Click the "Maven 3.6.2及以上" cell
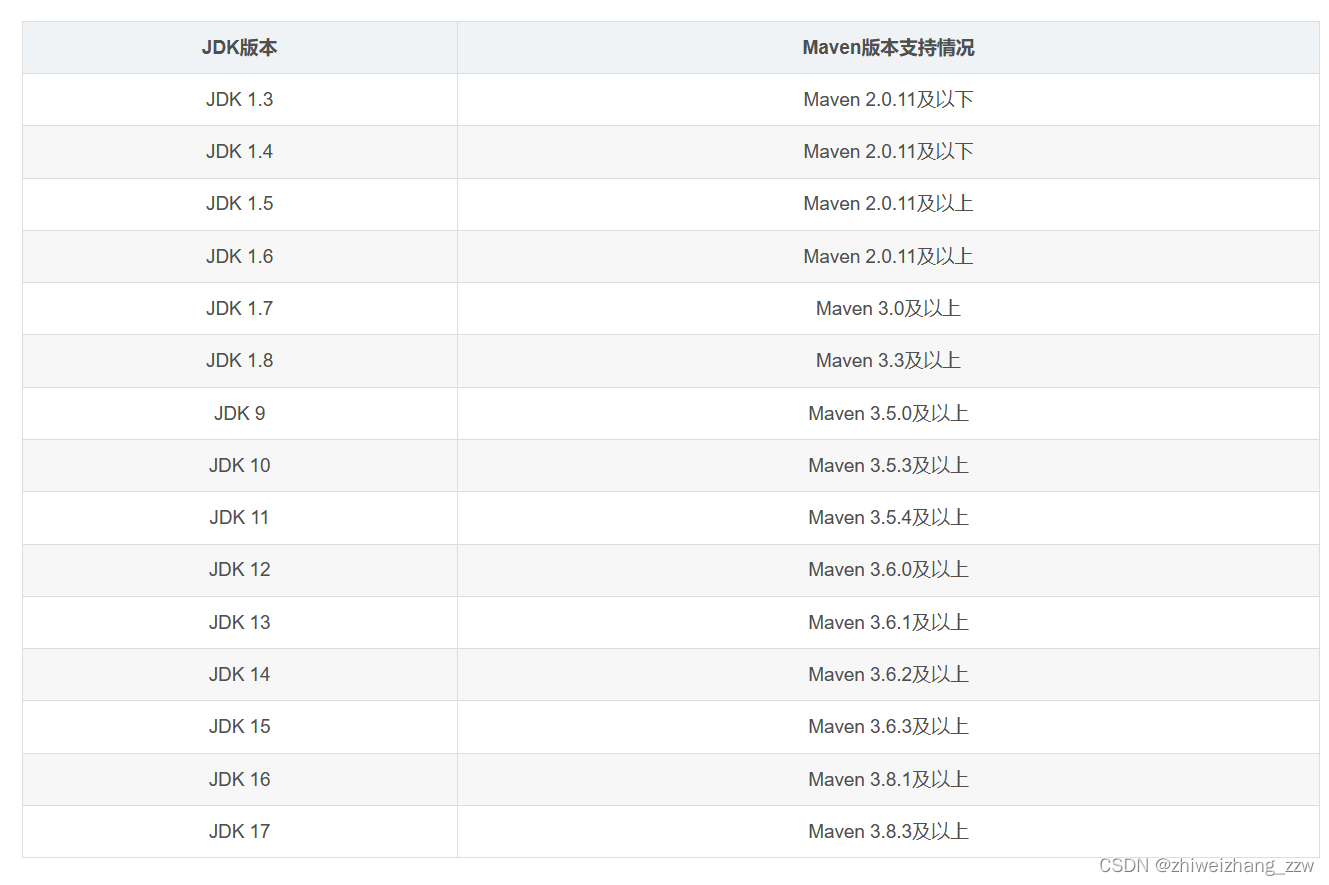The height and width of the screenshot is (885, 1329). pos(888,675)
